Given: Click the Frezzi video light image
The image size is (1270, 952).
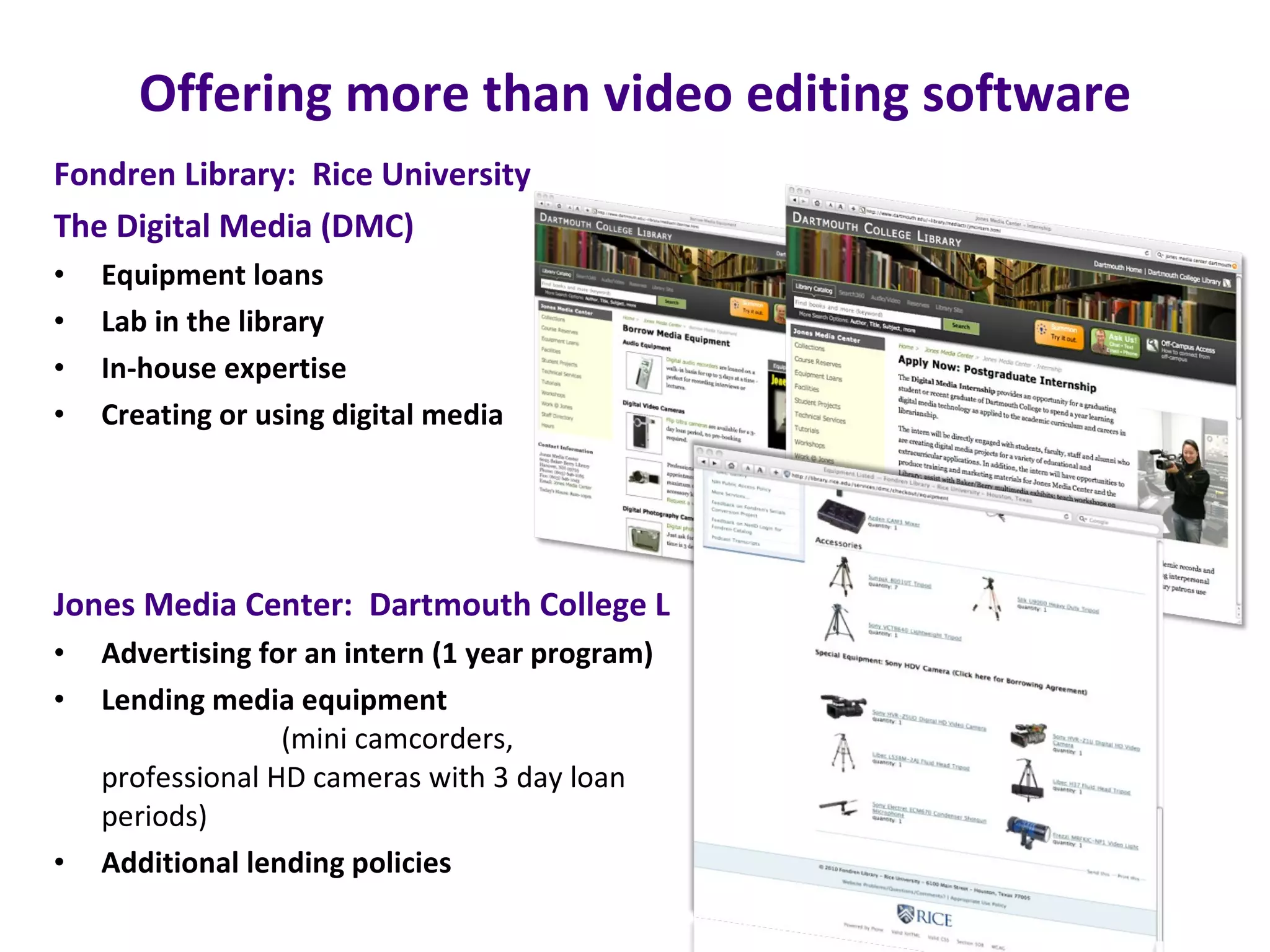Looking at the screenshot, I should [1028, 832].
